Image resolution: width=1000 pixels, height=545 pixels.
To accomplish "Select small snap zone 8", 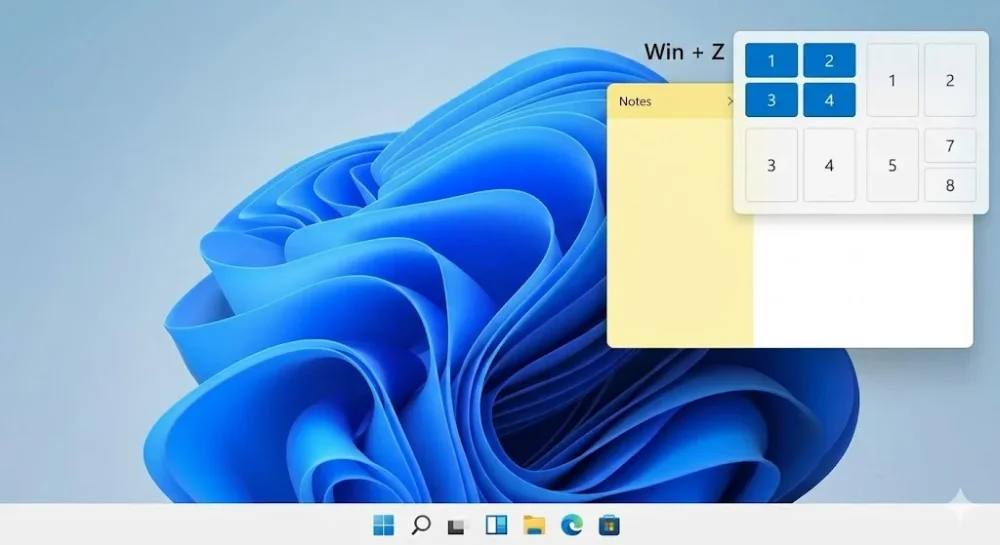I will coord(949,185).
